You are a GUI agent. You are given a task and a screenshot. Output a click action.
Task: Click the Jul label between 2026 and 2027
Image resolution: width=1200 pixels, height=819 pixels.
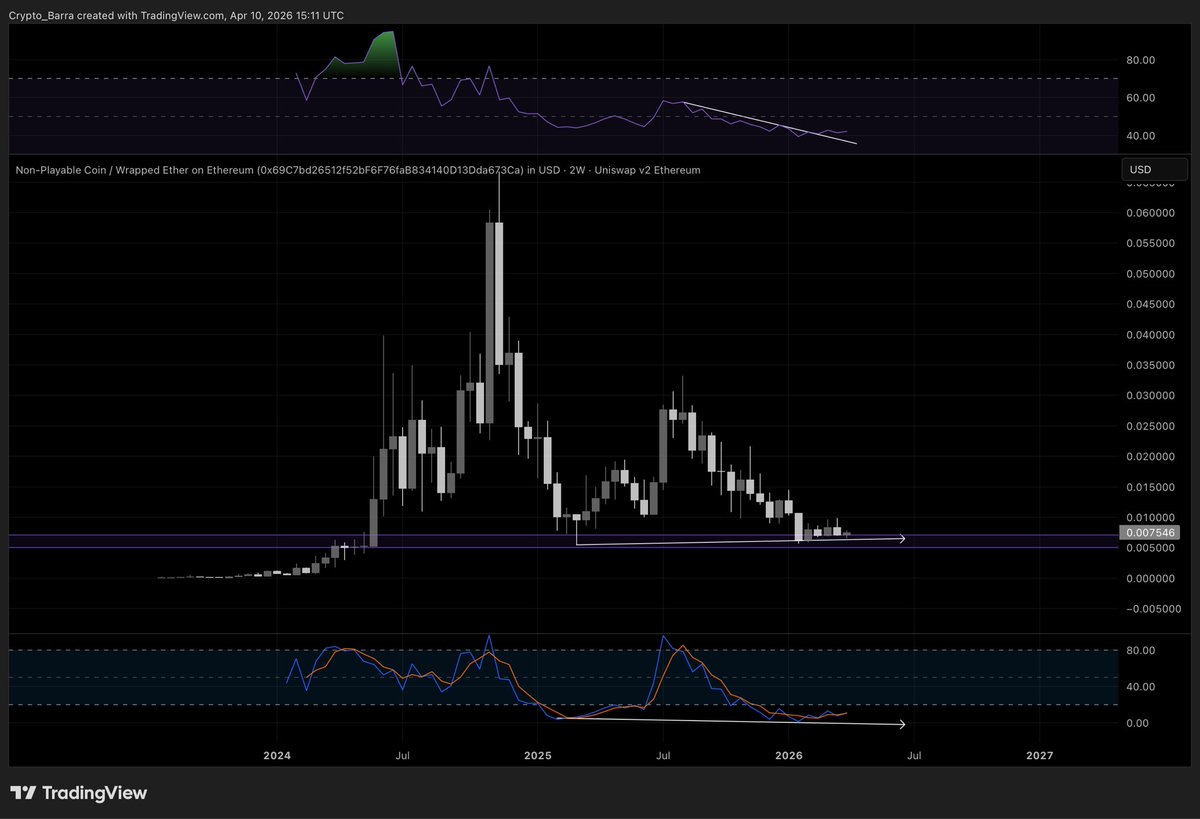(x=913, y=755)
